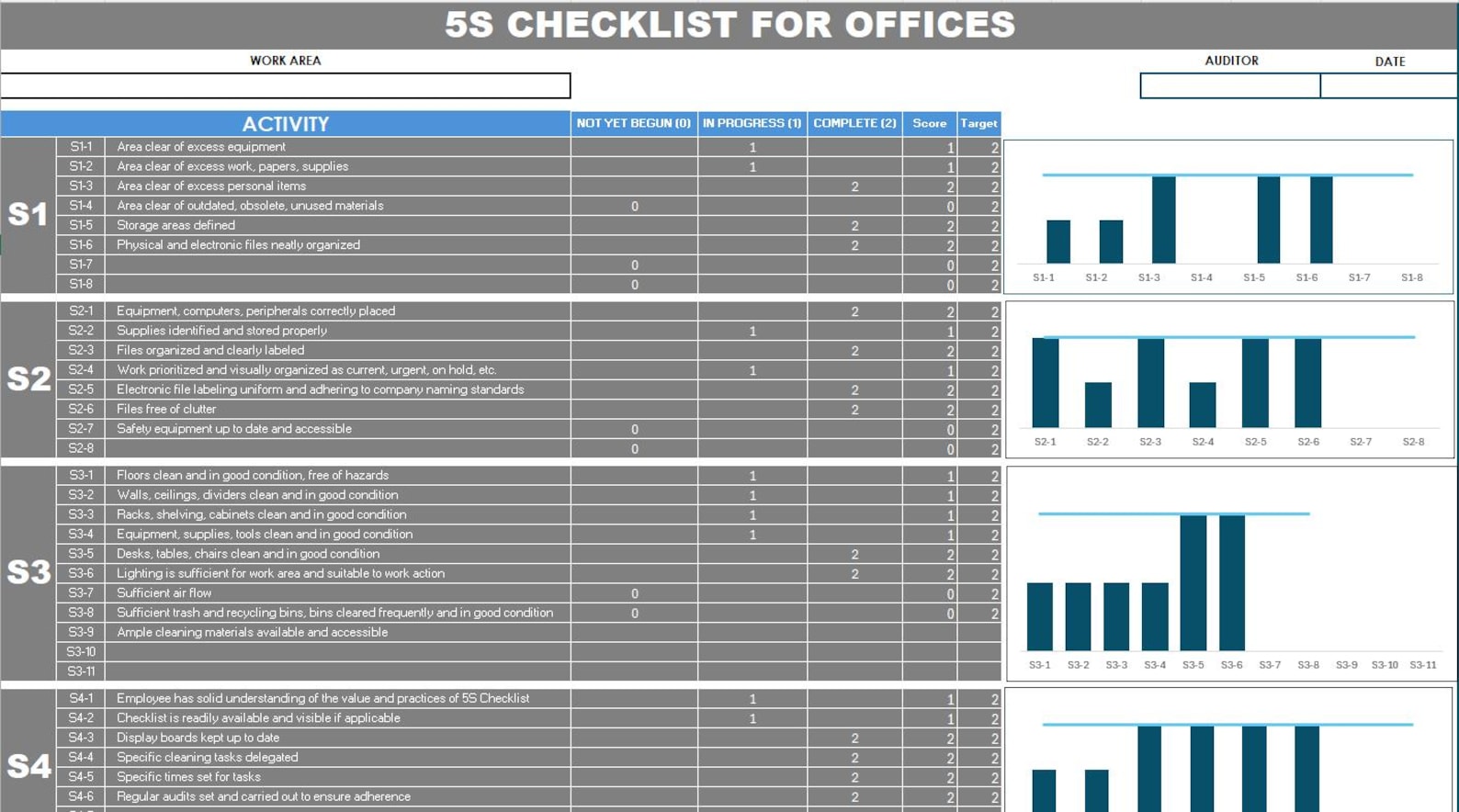This screenshot has width=1459, height=812.
Task: Click 'Desks, tables, chairs clean' cell
Action: [x=337, y=554]
